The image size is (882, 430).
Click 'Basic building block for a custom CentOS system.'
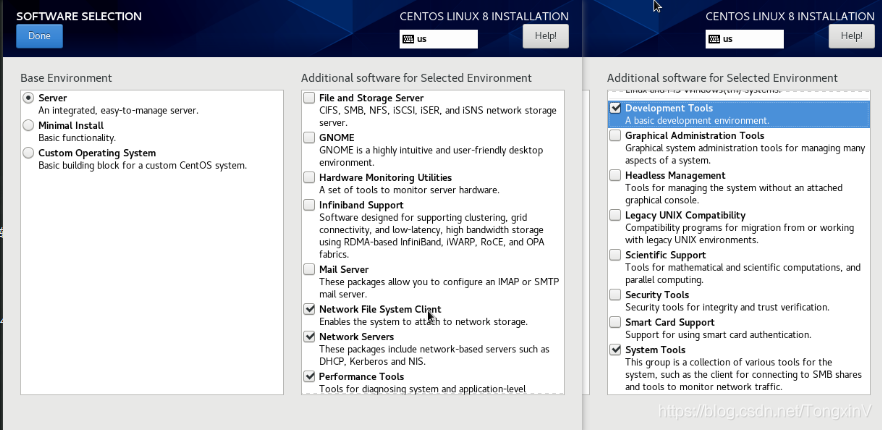click(x=142, y=166)
